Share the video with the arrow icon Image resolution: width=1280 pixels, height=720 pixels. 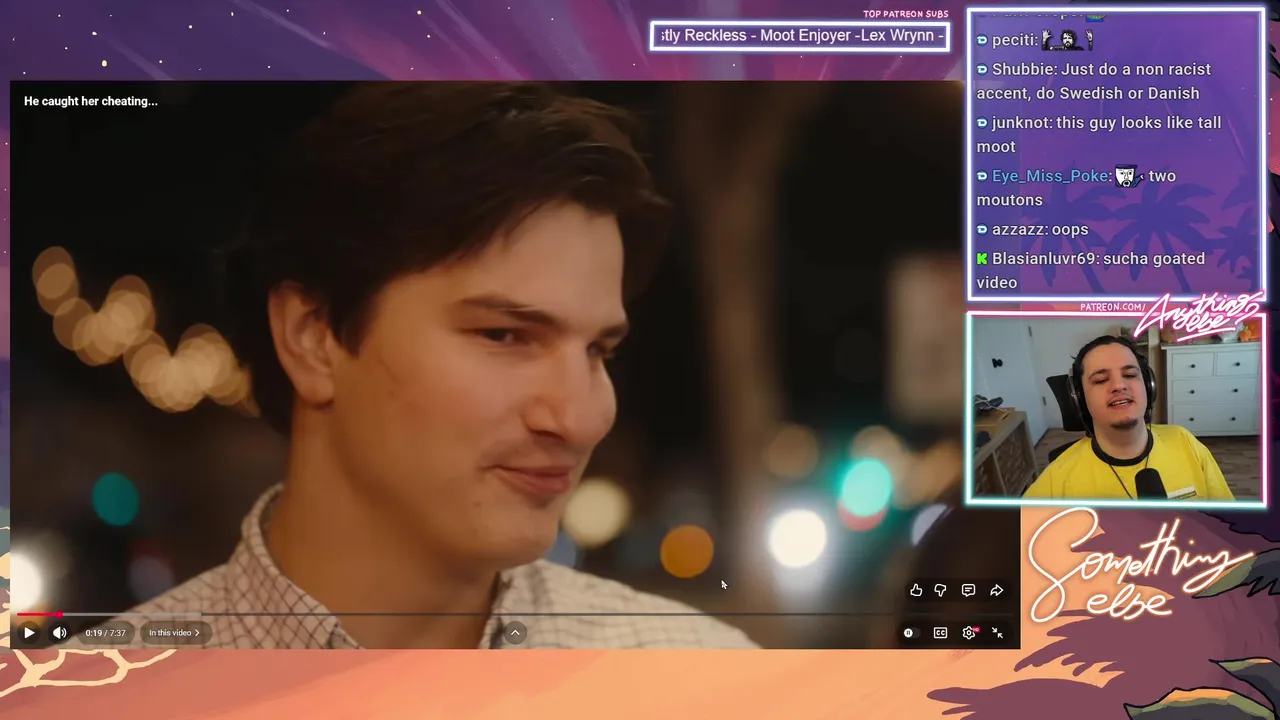996,591
